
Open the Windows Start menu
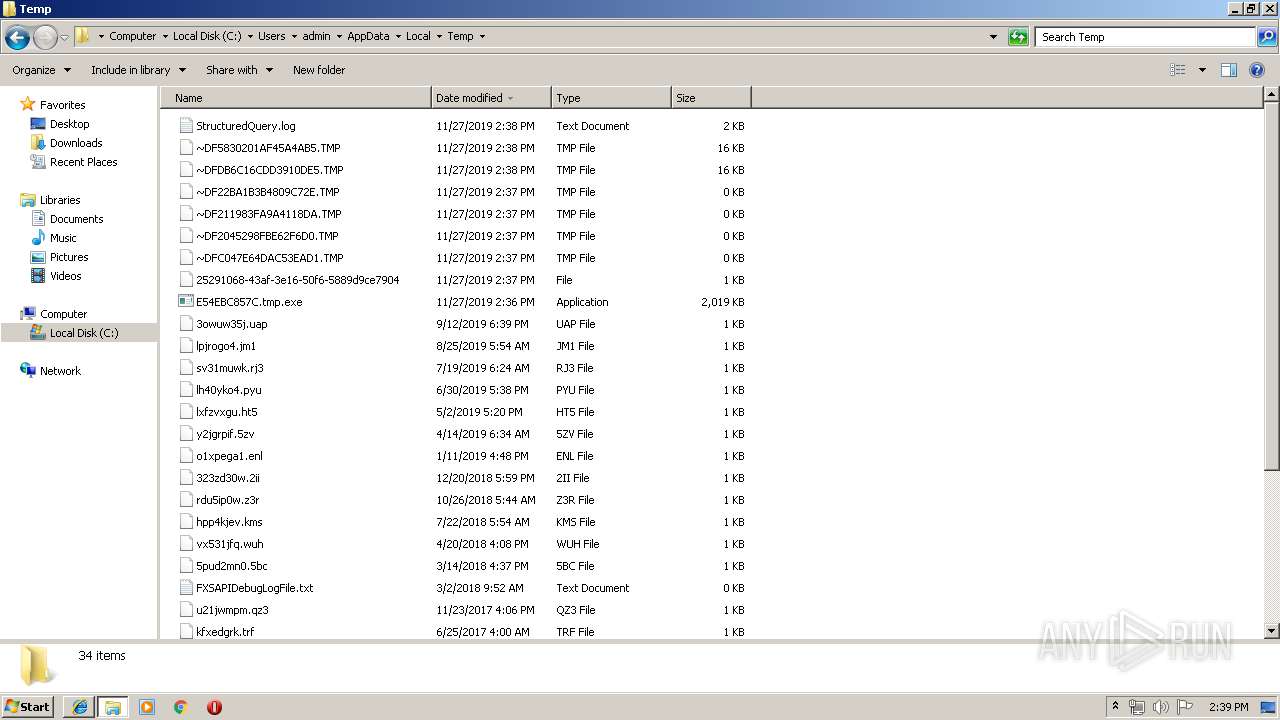(x=28, y=707)
